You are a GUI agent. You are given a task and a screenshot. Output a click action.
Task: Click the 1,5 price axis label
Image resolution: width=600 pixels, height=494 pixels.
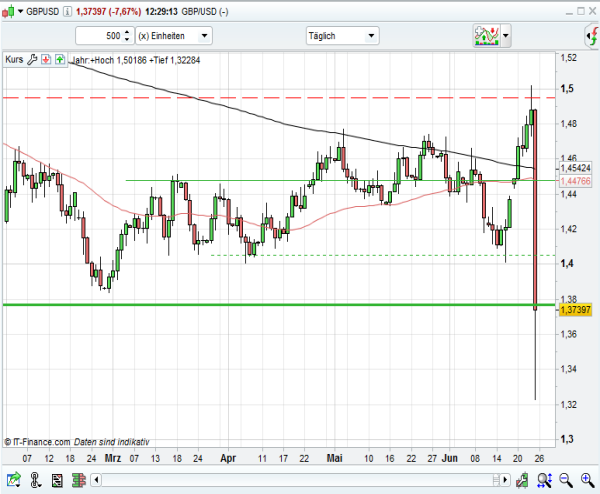(x=567, y=89)
